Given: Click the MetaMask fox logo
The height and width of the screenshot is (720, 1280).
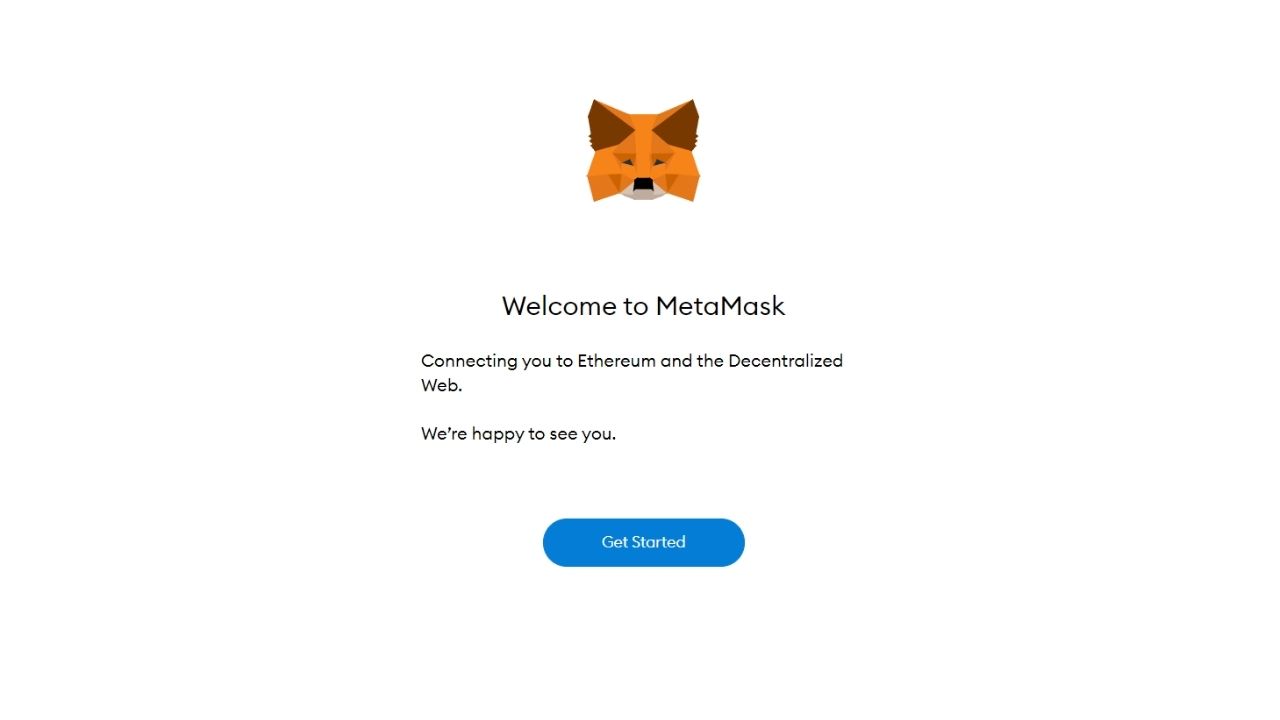Looking at the screenshot, I should [x=643, y=150].
